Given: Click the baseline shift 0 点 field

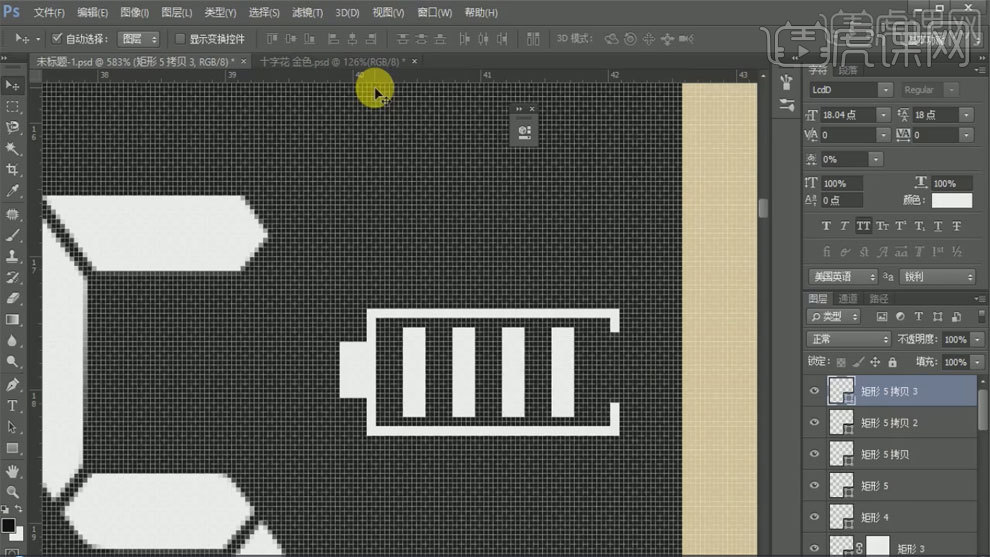Looking at the screenshot, I should pyautogui.click(x=841, y=200).
